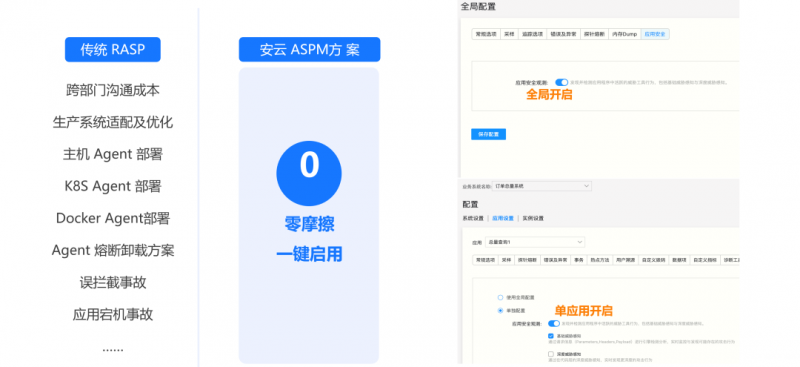Switch to 追踪选项 tab in 全局配置
The height and width of the screenshot is (367, 800).
532,34
